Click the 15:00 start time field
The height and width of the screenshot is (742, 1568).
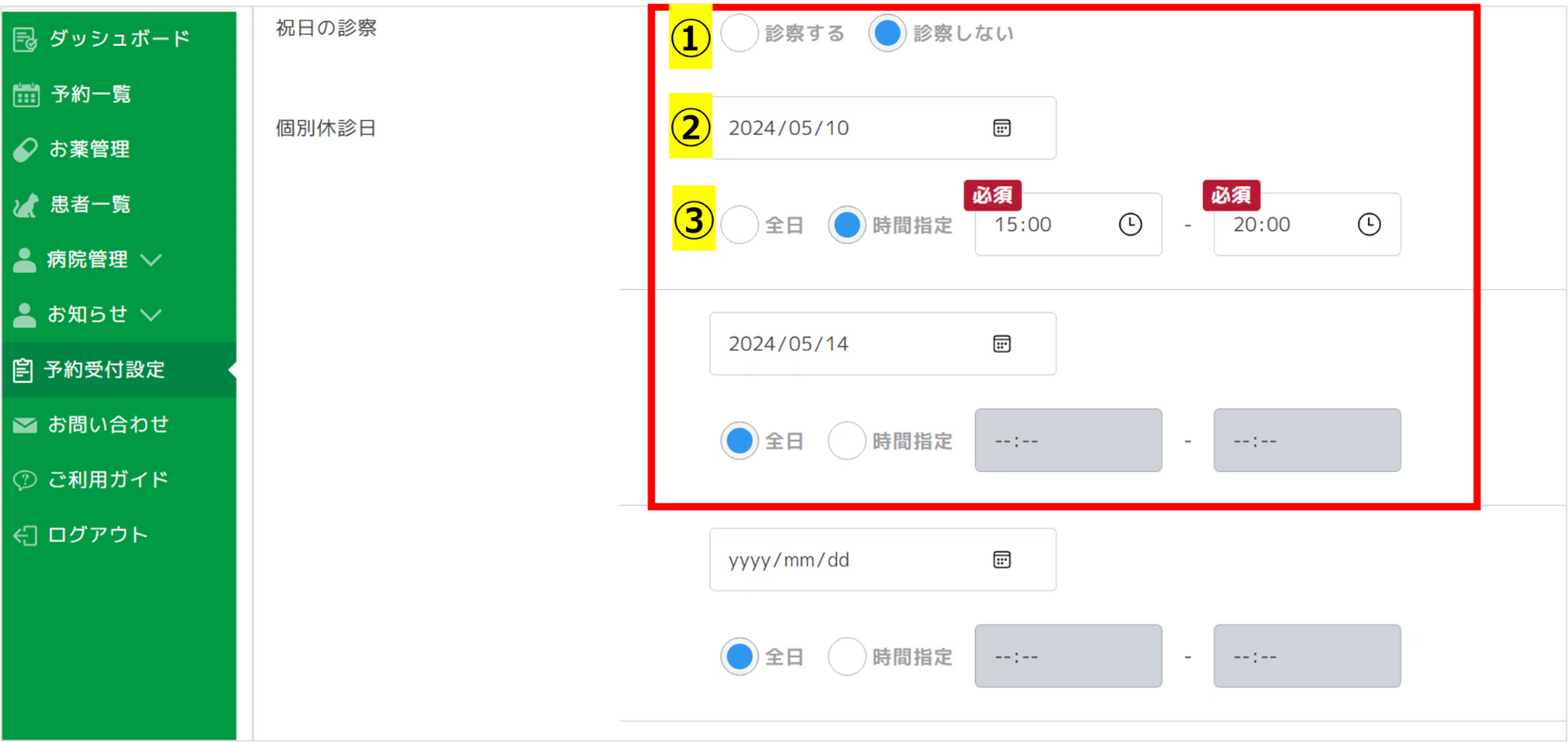(1068, 224)
